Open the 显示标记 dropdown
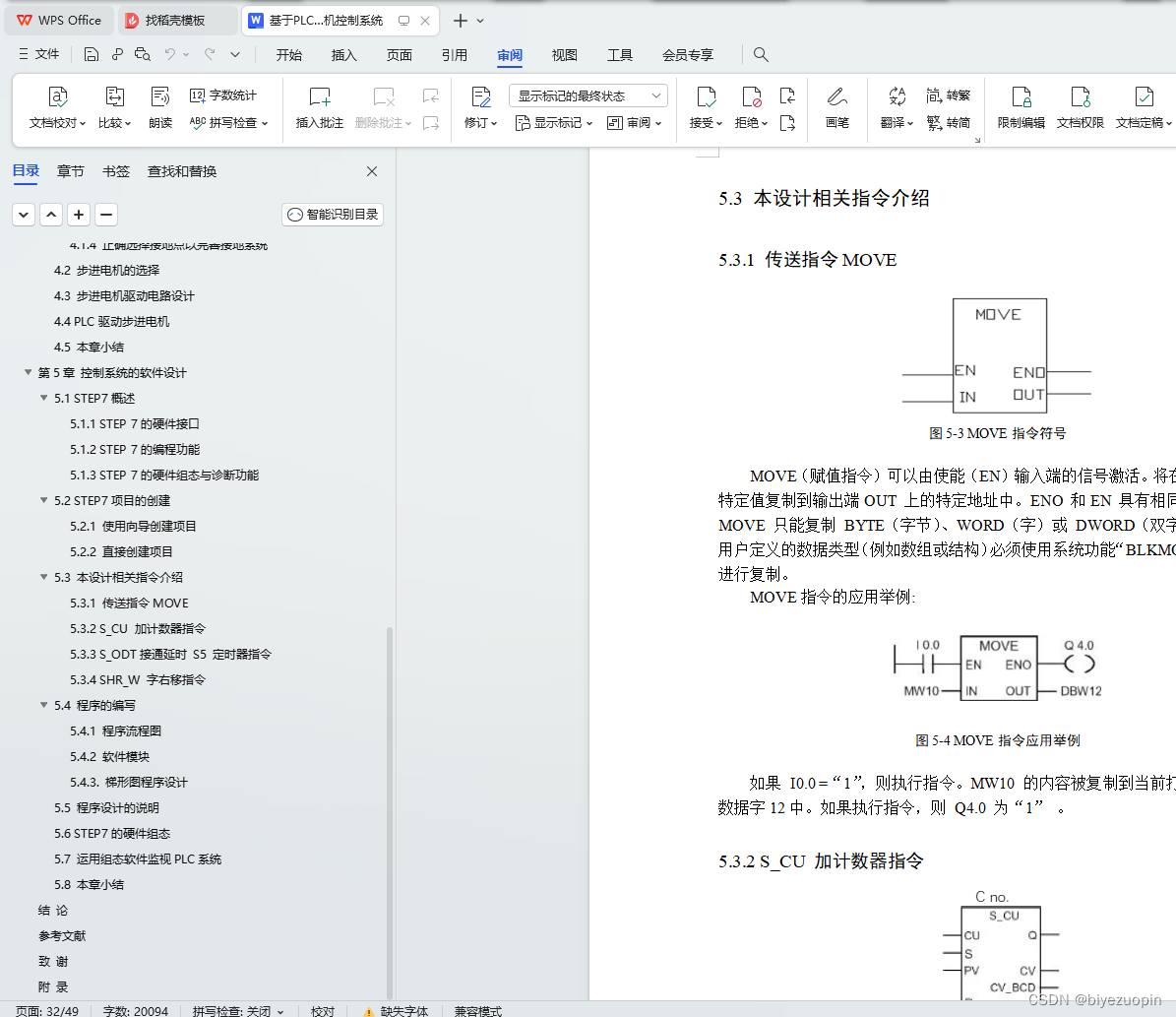Image resolution: width=1176 pixels, height=1017 pixels. [x=553, y=122]
